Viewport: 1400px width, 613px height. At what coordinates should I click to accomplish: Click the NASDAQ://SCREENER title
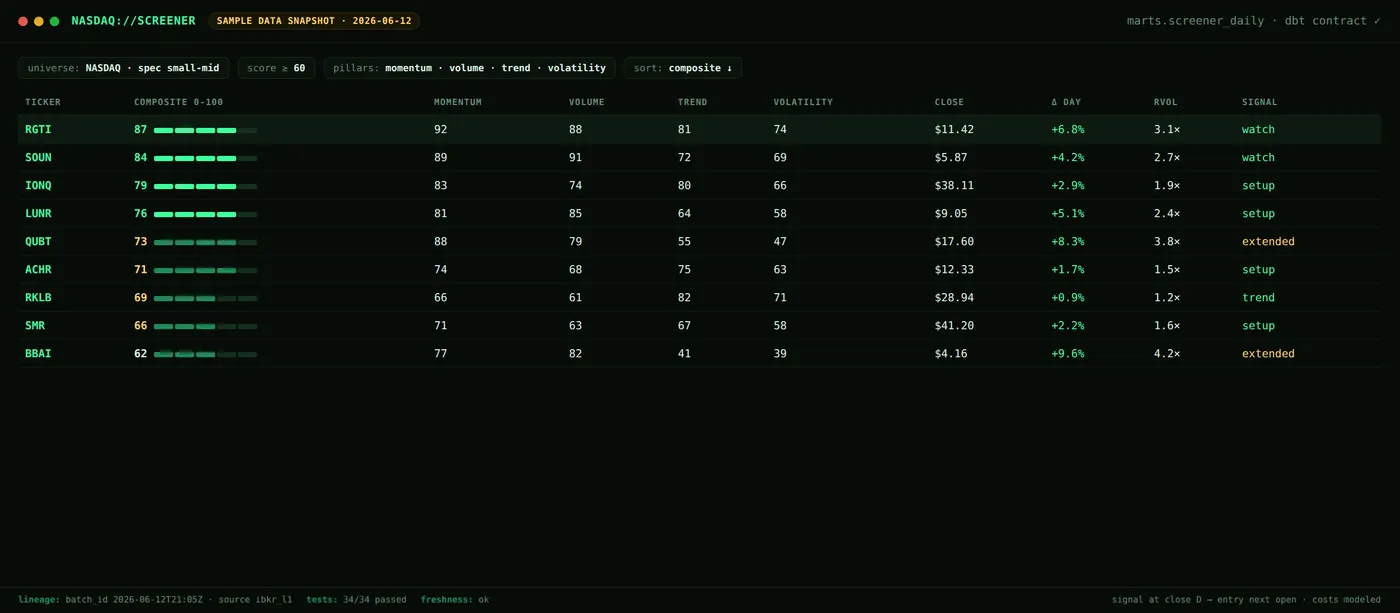(x=134, y=21)
